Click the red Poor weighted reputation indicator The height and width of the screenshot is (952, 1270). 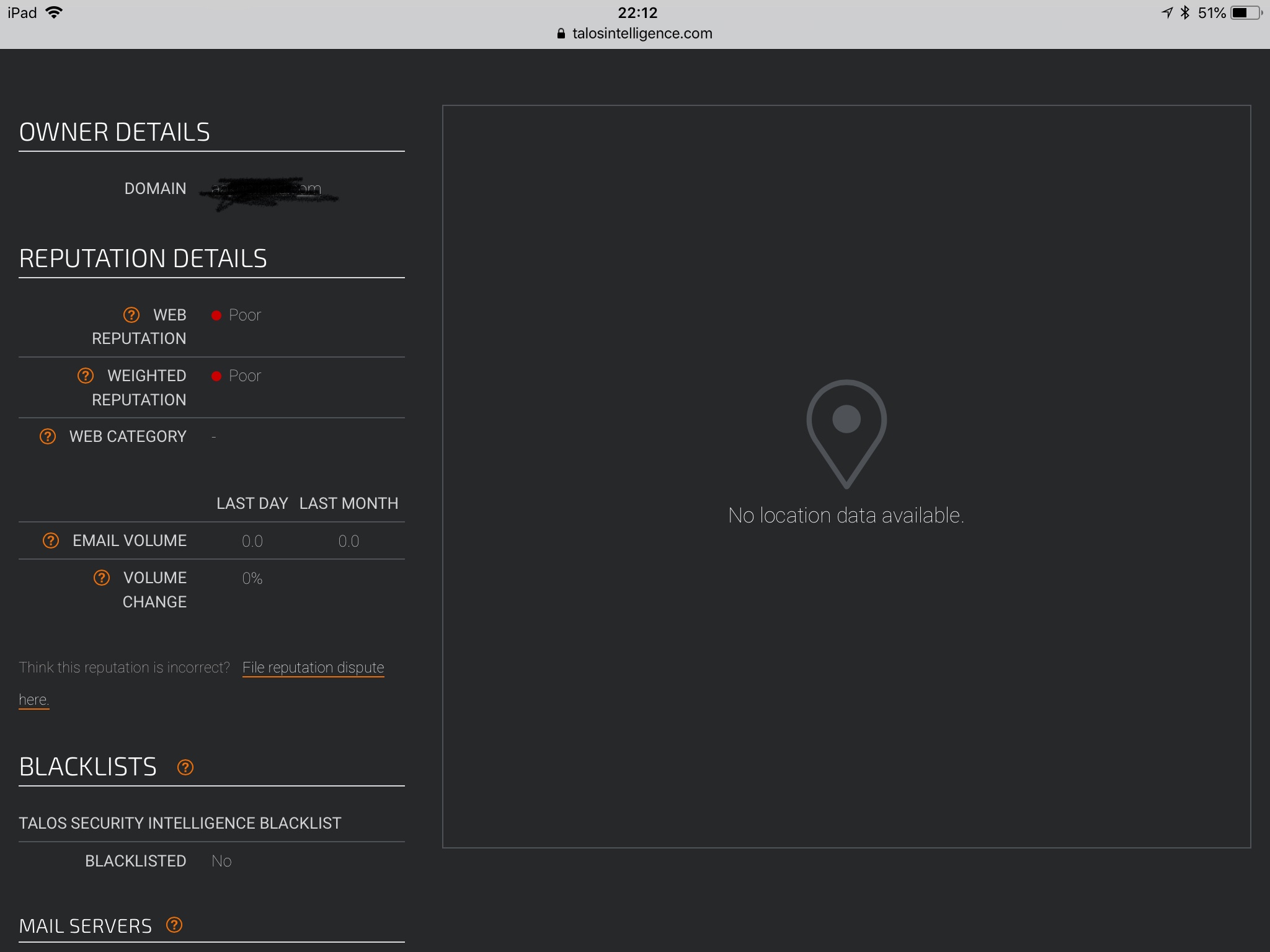216,376
